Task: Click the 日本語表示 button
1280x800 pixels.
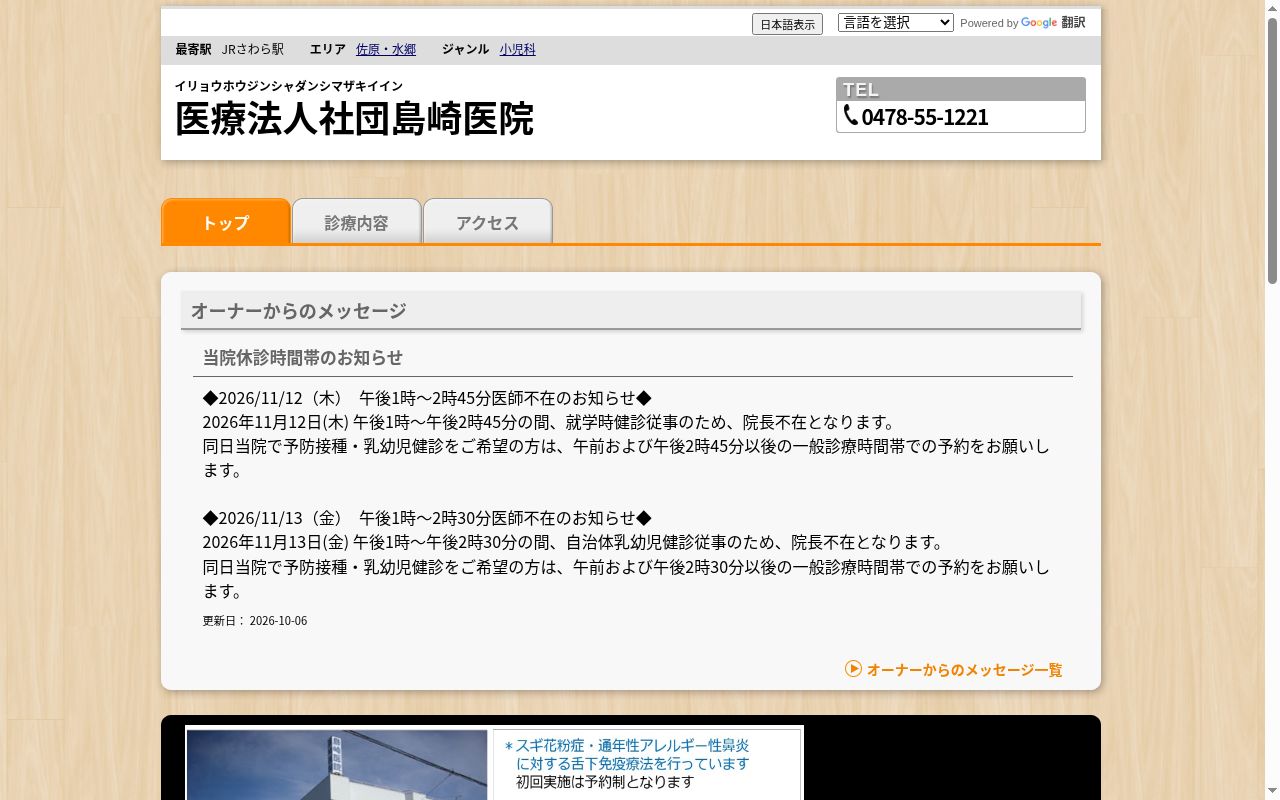Action: (x=787, y=24)
